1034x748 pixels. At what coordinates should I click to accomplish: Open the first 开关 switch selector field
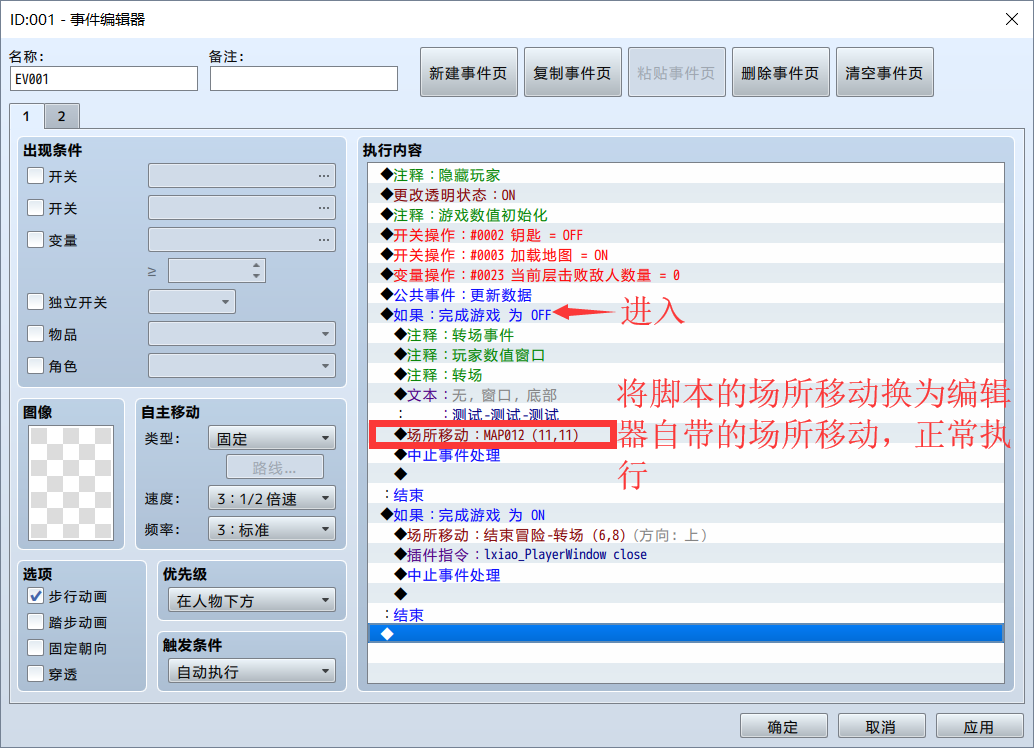(x=242, y=176)
